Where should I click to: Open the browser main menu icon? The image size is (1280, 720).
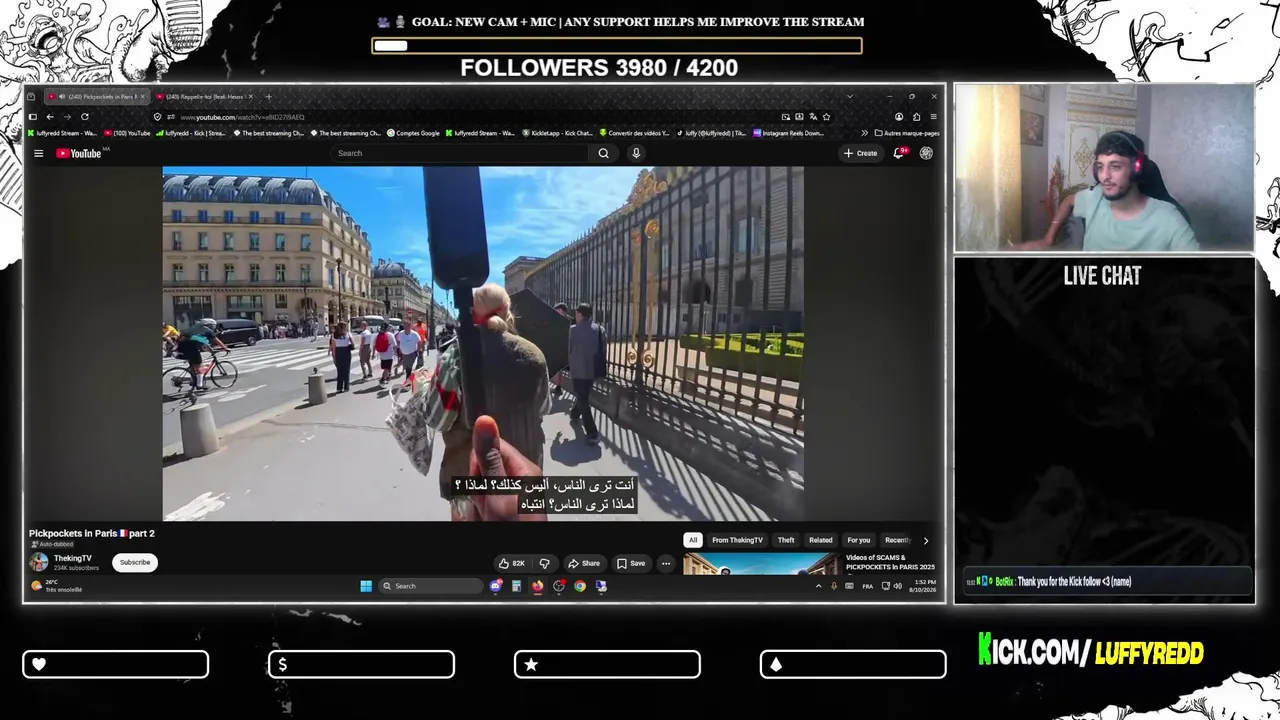click(934, 117)
